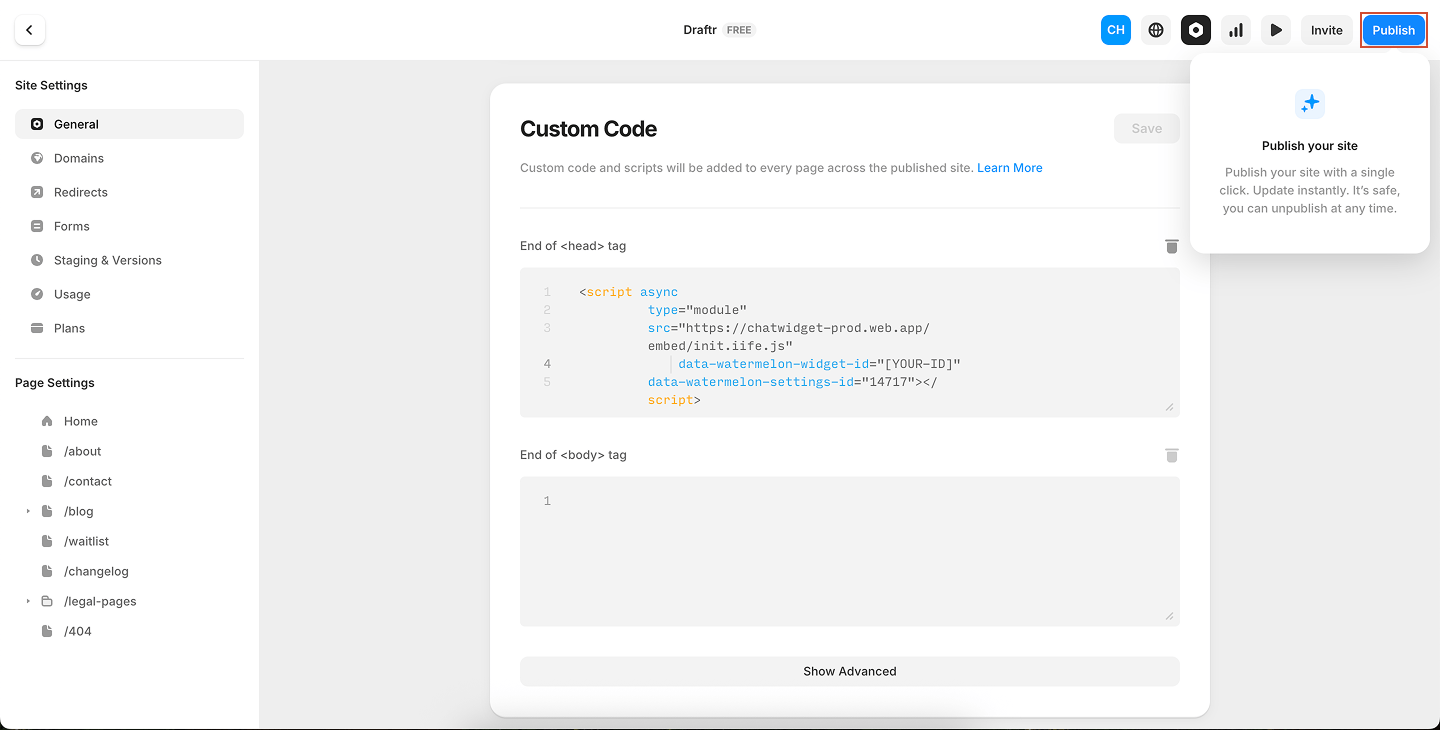Click Show Advanced button

click(850, 671)
